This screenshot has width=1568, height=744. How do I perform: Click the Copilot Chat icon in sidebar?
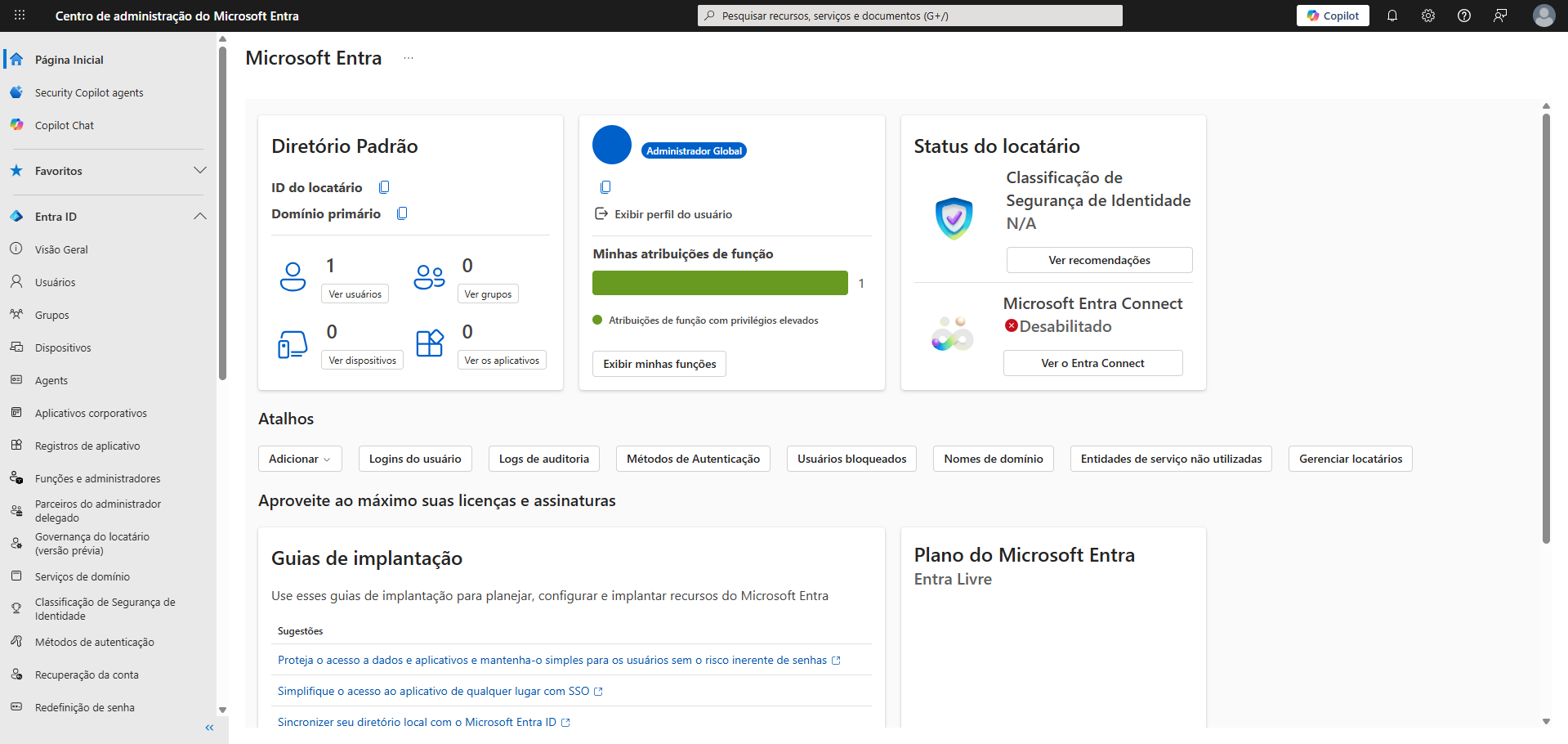pos(16,125)
